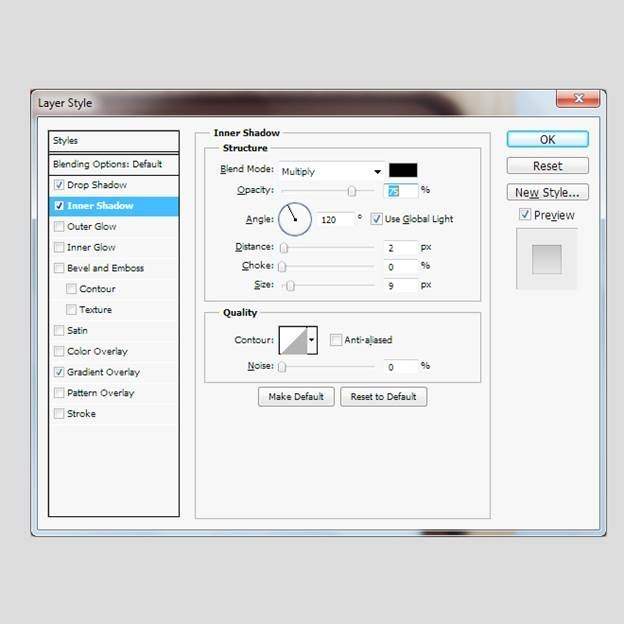The width and height of the screenshot is (624, 624).
Task: Click the black shadow color swatch
Action: point(403,171)
